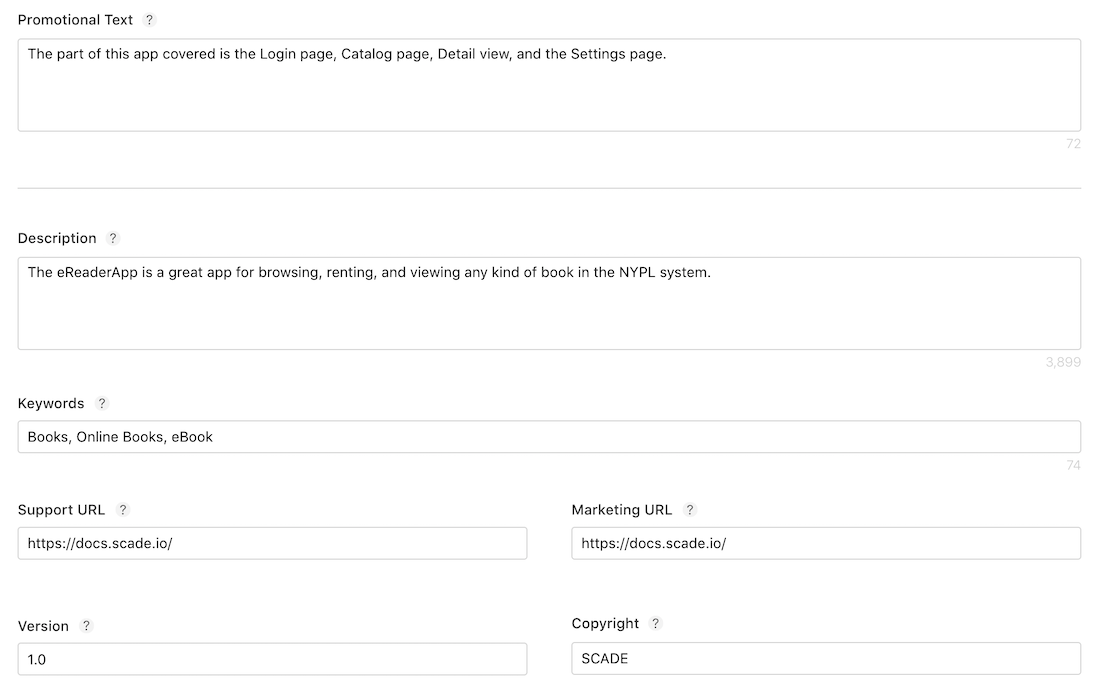Click the Marketing URL help icon

point(689,510)
